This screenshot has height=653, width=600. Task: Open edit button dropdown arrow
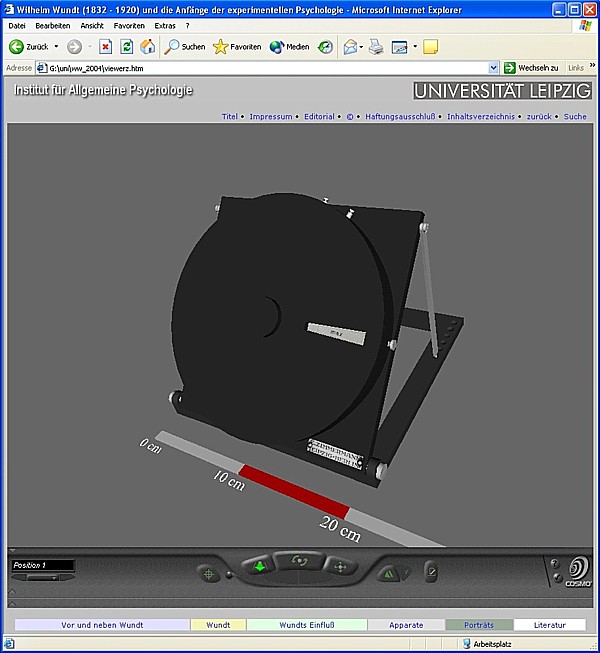pyautogui.click(x=415, y=47)
